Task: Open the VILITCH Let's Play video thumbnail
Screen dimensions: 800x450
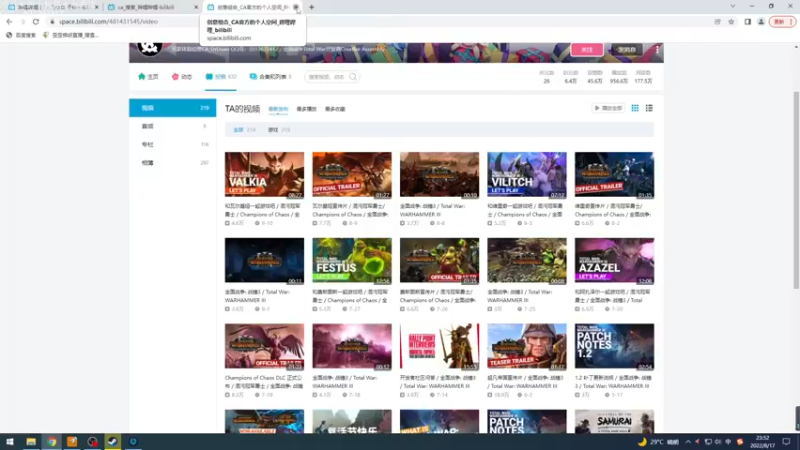Action: click(527, 174)
